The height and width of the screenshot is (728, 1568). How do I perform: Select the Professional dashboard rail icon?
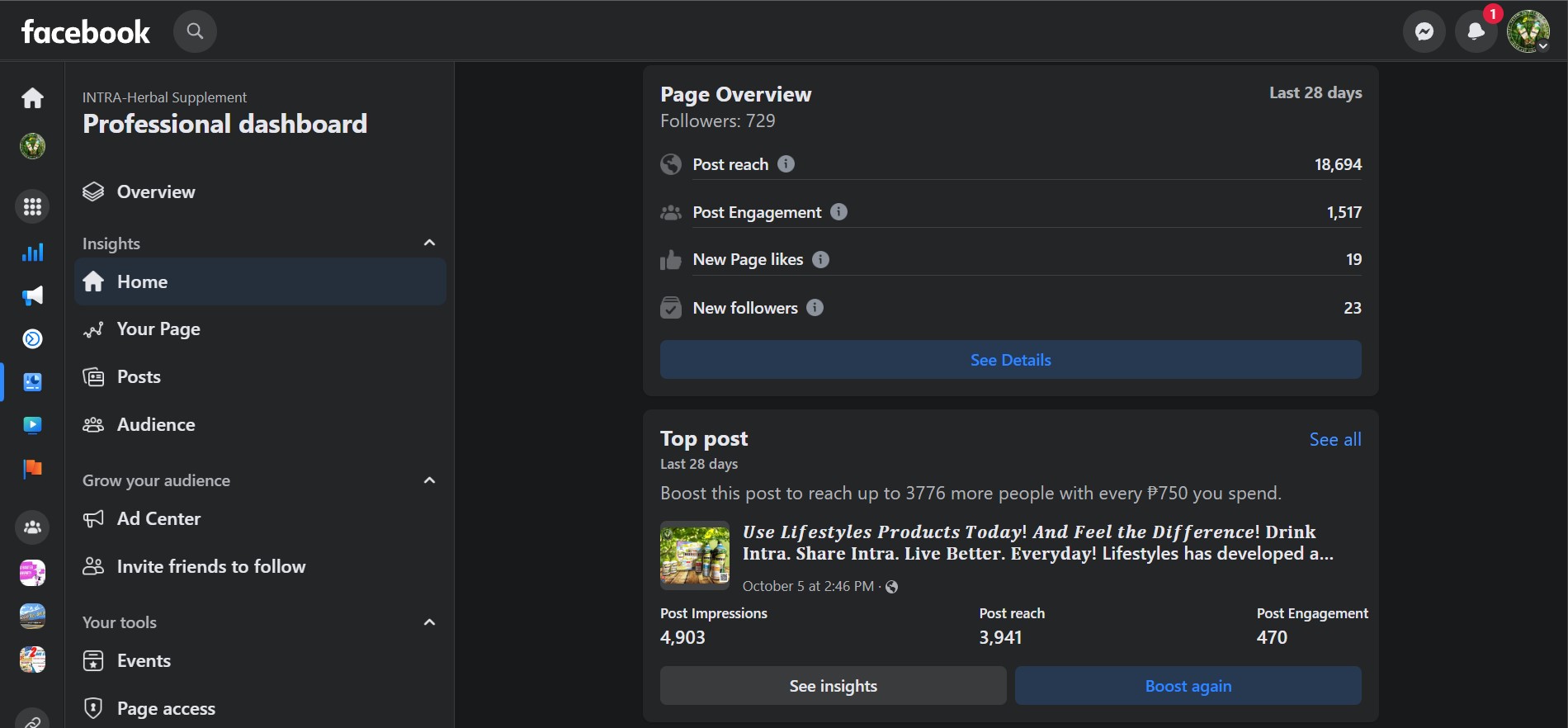tap(32, 382)
